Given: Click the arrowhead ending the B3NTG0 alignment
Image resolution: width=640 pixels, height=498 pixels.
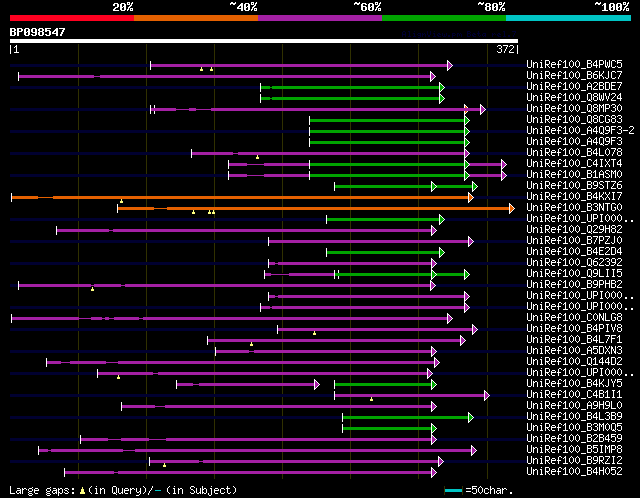Looking at the screenshot, I should point(512,209).
